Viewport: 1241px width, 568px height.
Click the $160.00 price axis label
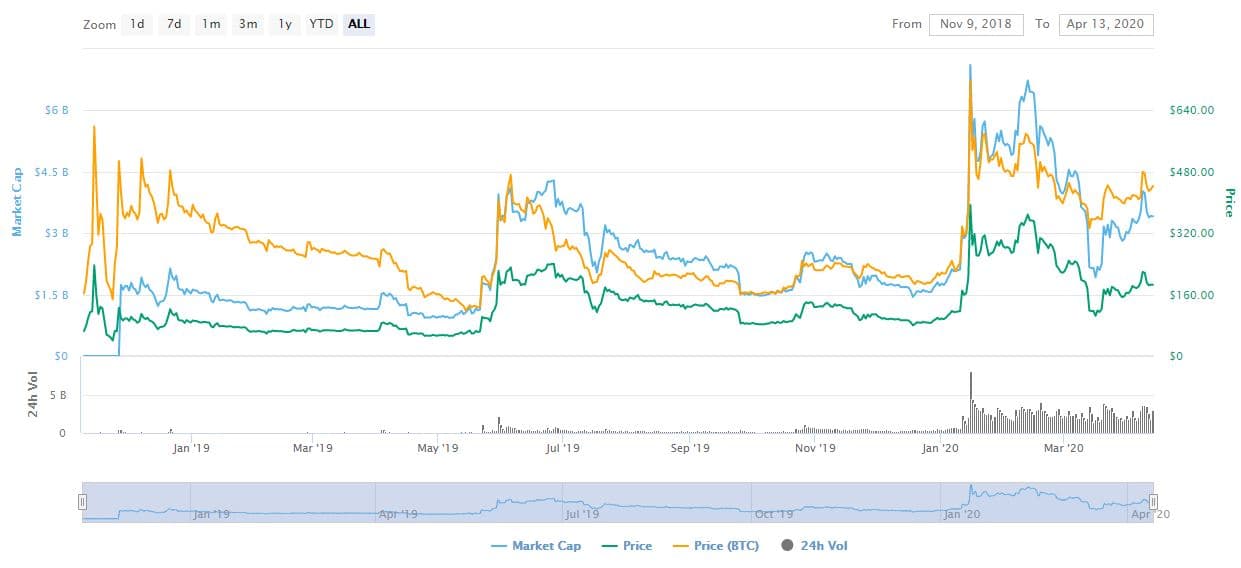click(1193, 295)
